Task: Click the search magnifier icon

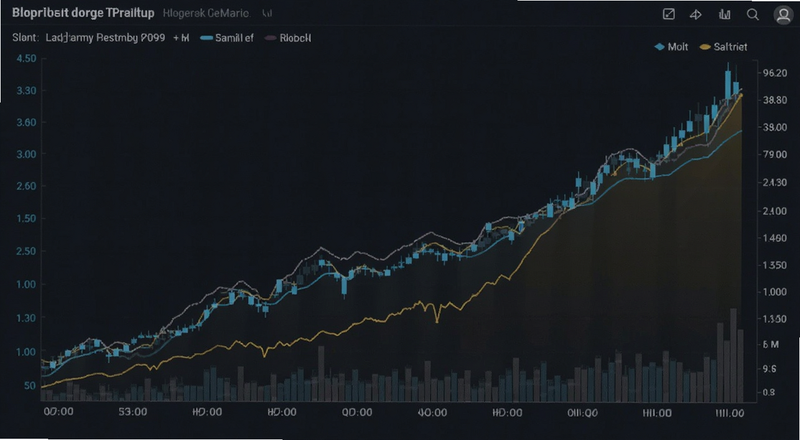Action: point(753,14)
